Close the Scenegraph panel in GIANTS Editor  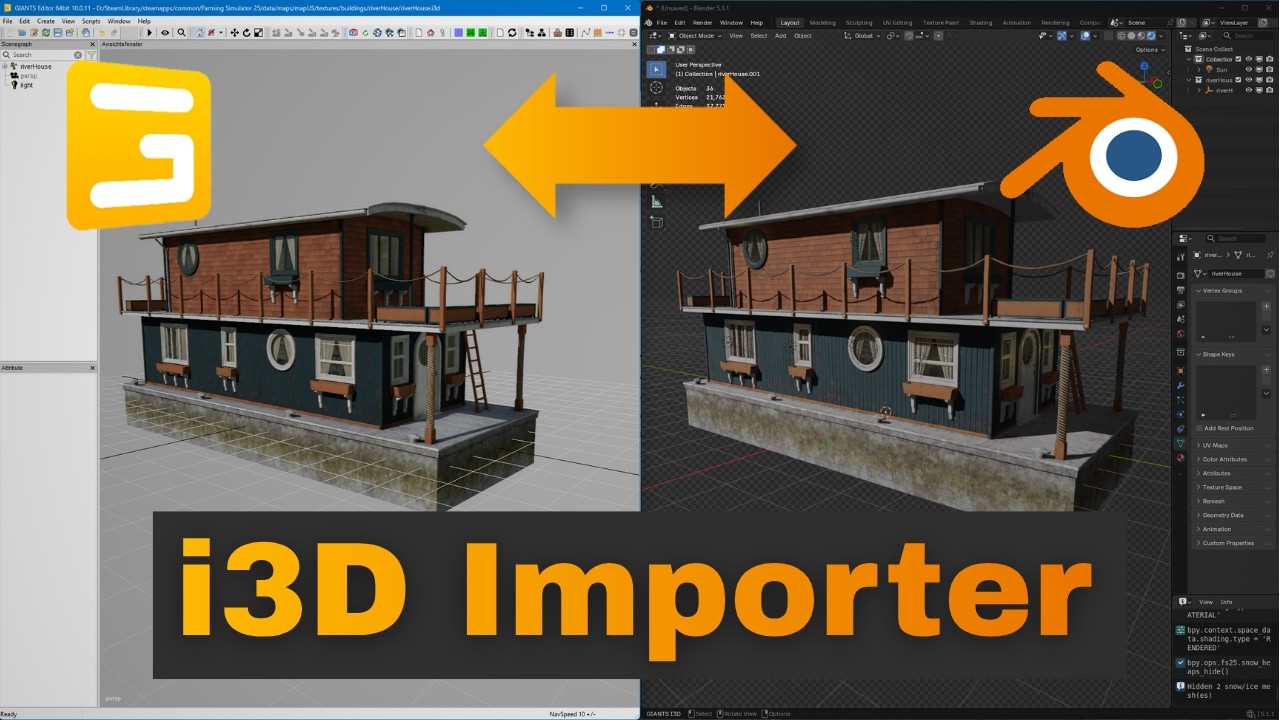(x=92, y=44)
